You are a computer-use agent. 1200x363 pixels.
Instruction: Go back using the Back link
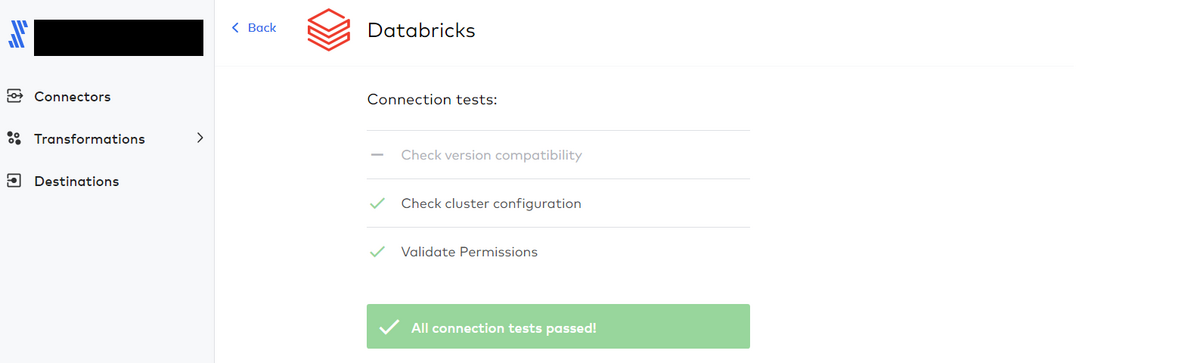tap(254, 28)
